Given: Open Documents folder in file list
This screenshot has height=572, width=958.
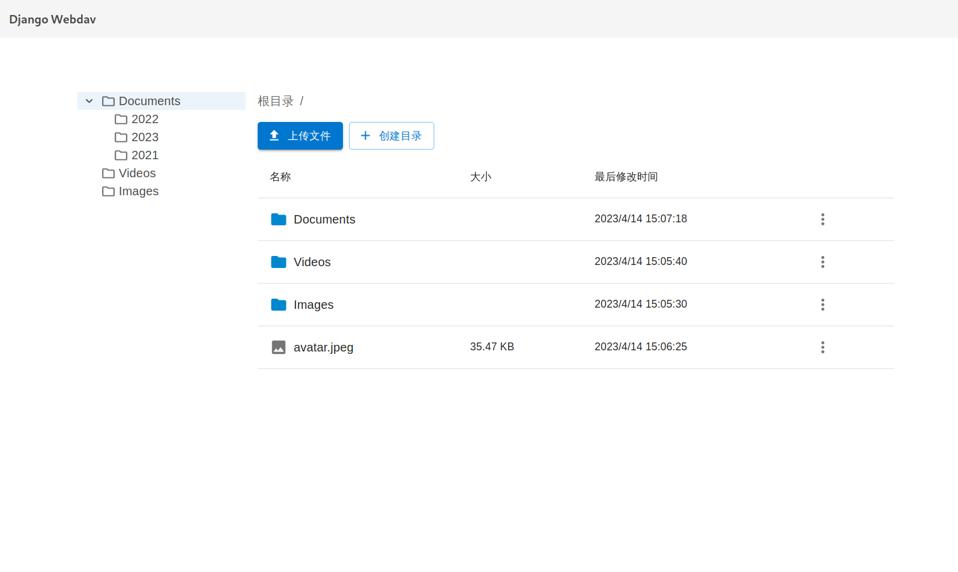Looking at the screenshot, I should (x=324, y=219).
